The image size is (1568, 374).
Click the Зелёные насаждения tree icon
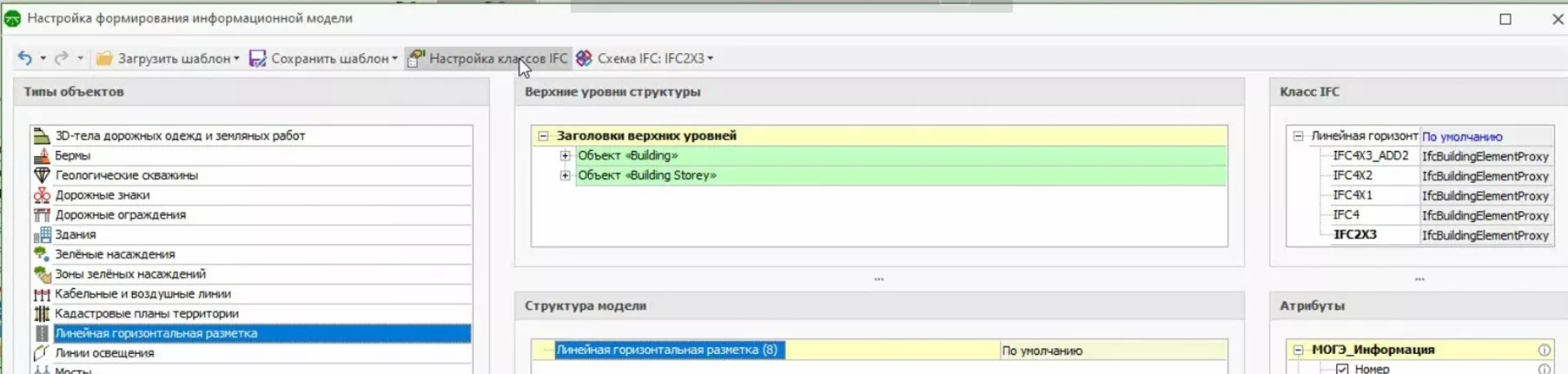coord(42,254)
